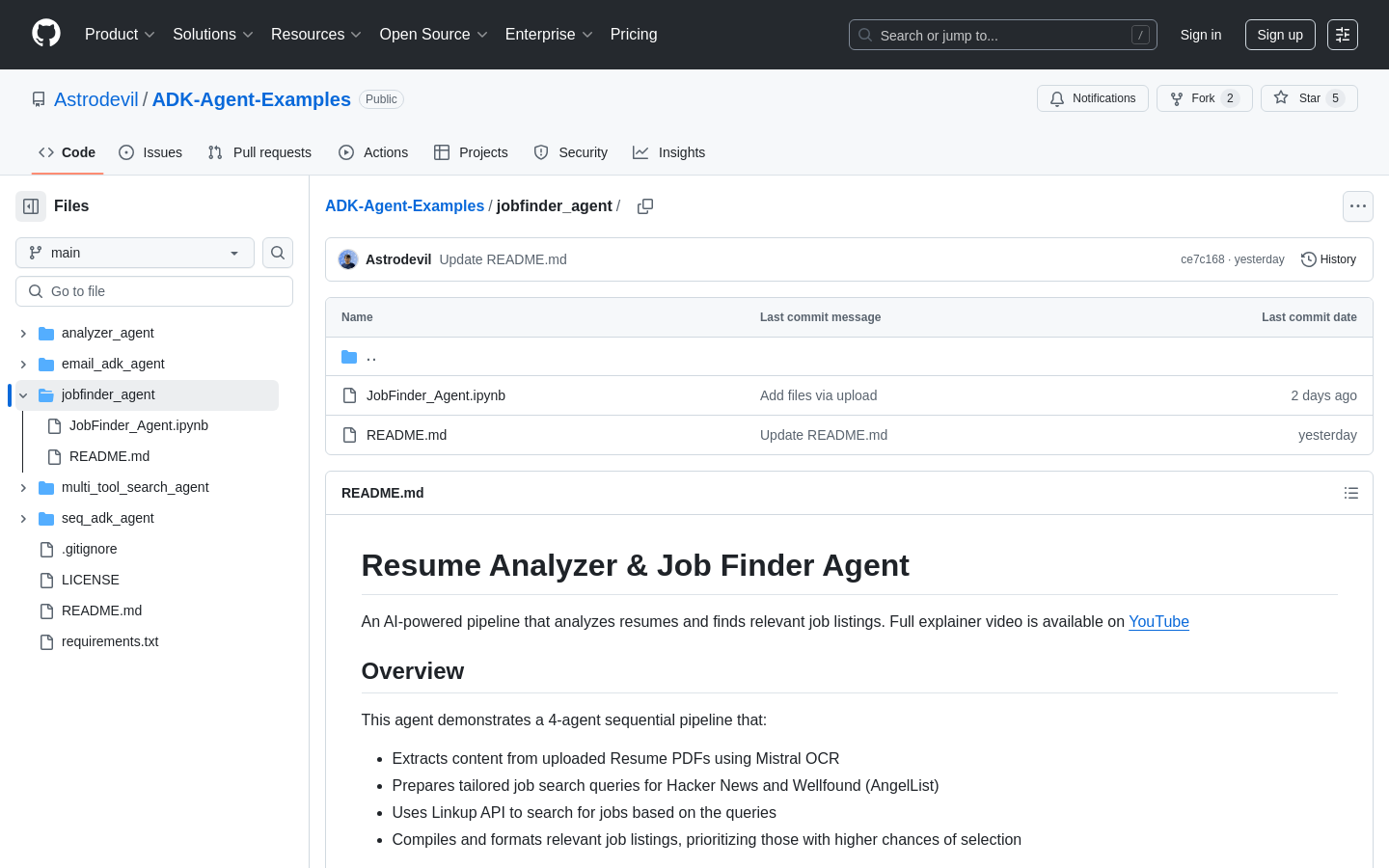Switch the main branch dropdown
The width and height of the screenshot is (1389, 868).
pyautogui.click(x=135, y=253)
